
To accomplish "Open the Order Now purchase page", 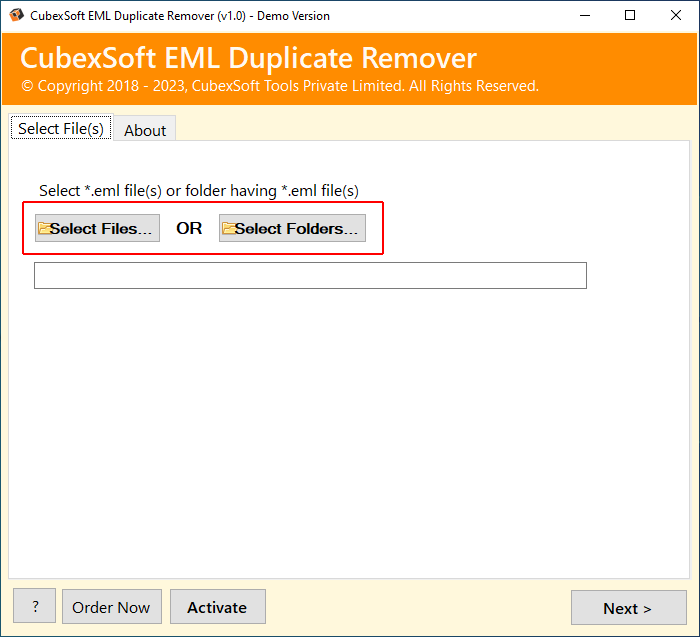I will tap(112, 607).
